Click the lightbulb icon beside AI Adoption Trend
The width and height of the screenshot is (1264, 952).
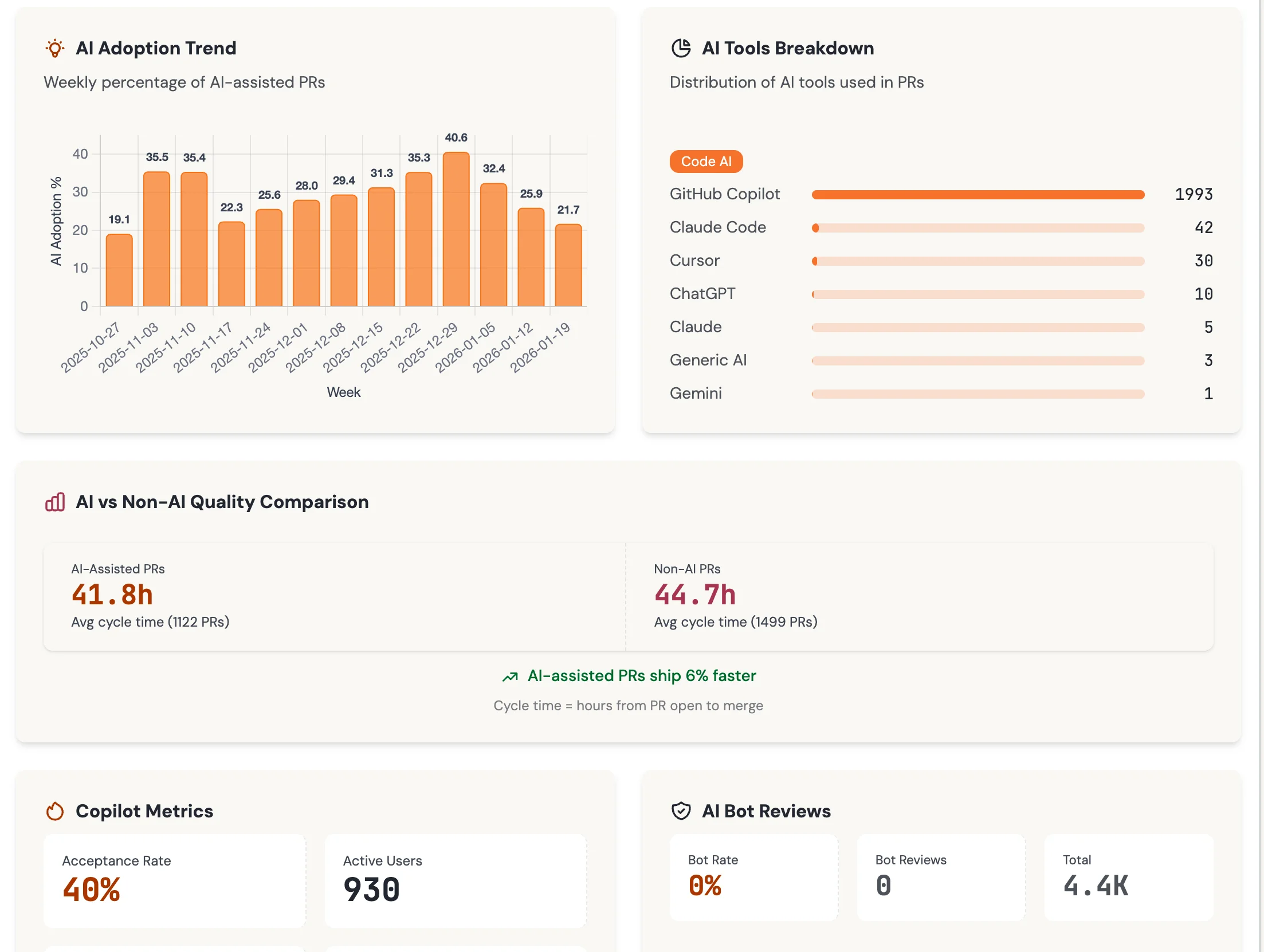55,48
